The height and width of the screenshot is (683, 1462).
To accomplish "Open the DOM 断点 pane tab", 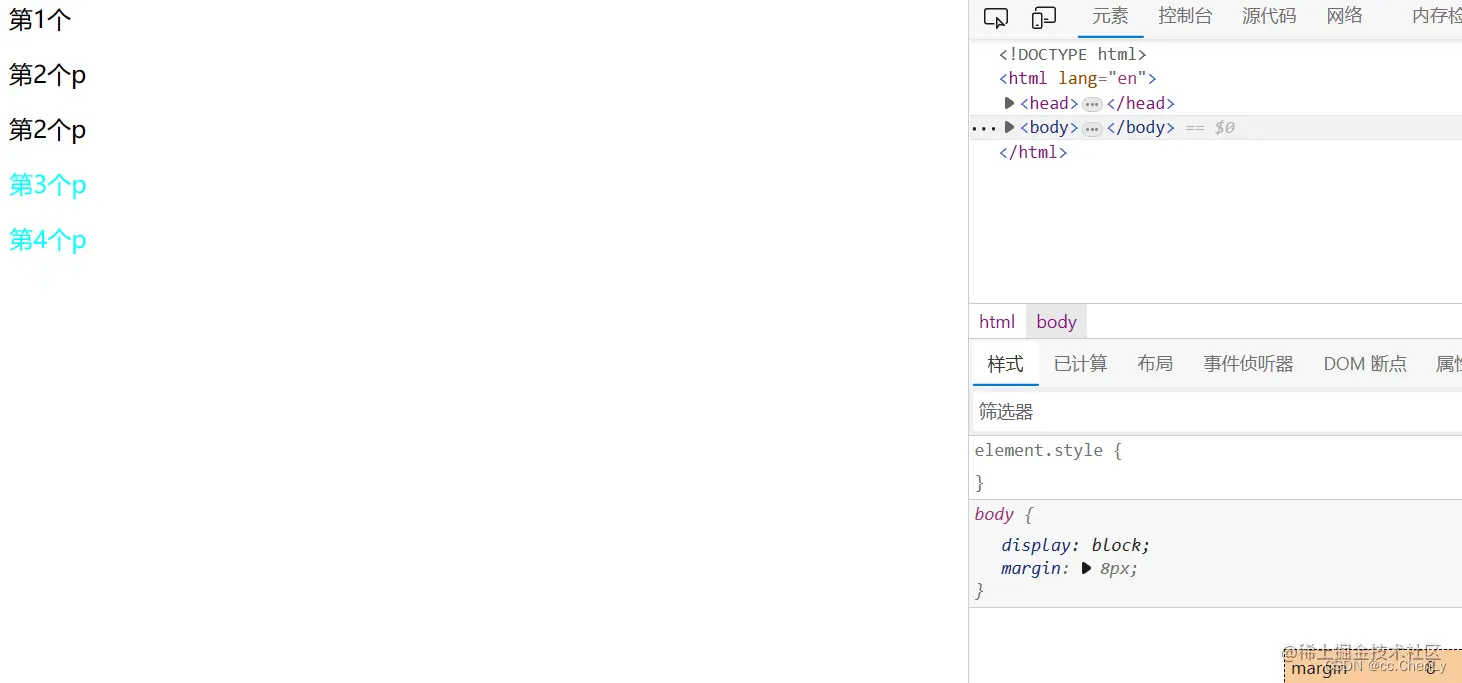I will point(1365,364).
